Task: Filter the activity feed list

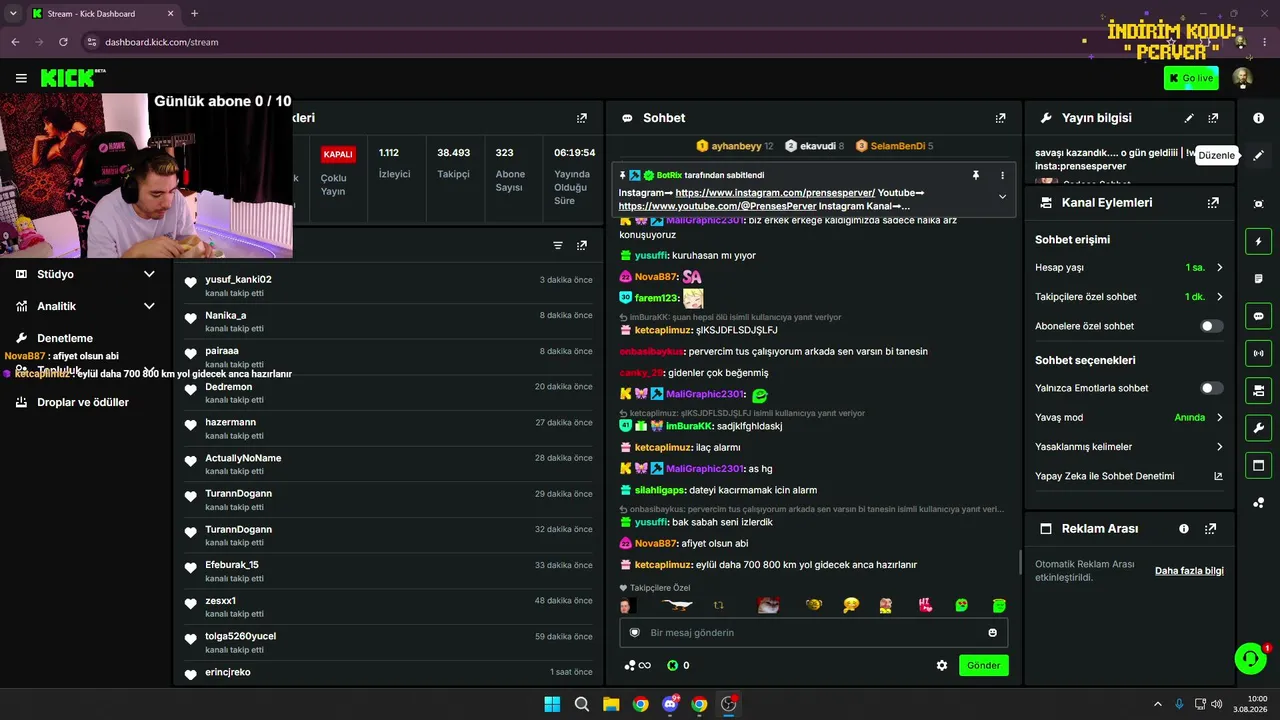Action: tap(558, 245)
